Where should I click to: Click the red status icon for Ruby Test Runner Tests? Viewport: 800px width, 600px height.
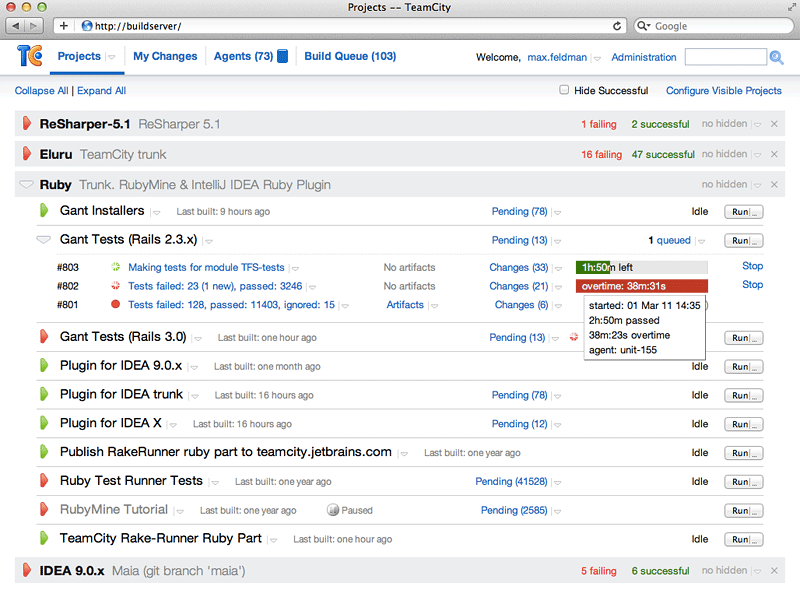pos(44,481)
